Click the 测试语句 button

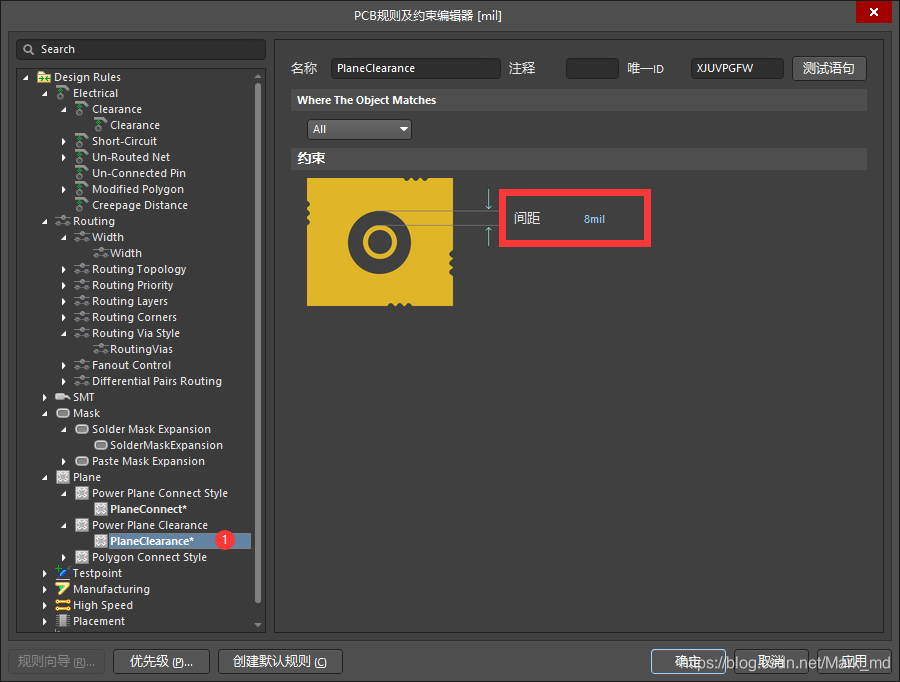(x=828, y=68)
